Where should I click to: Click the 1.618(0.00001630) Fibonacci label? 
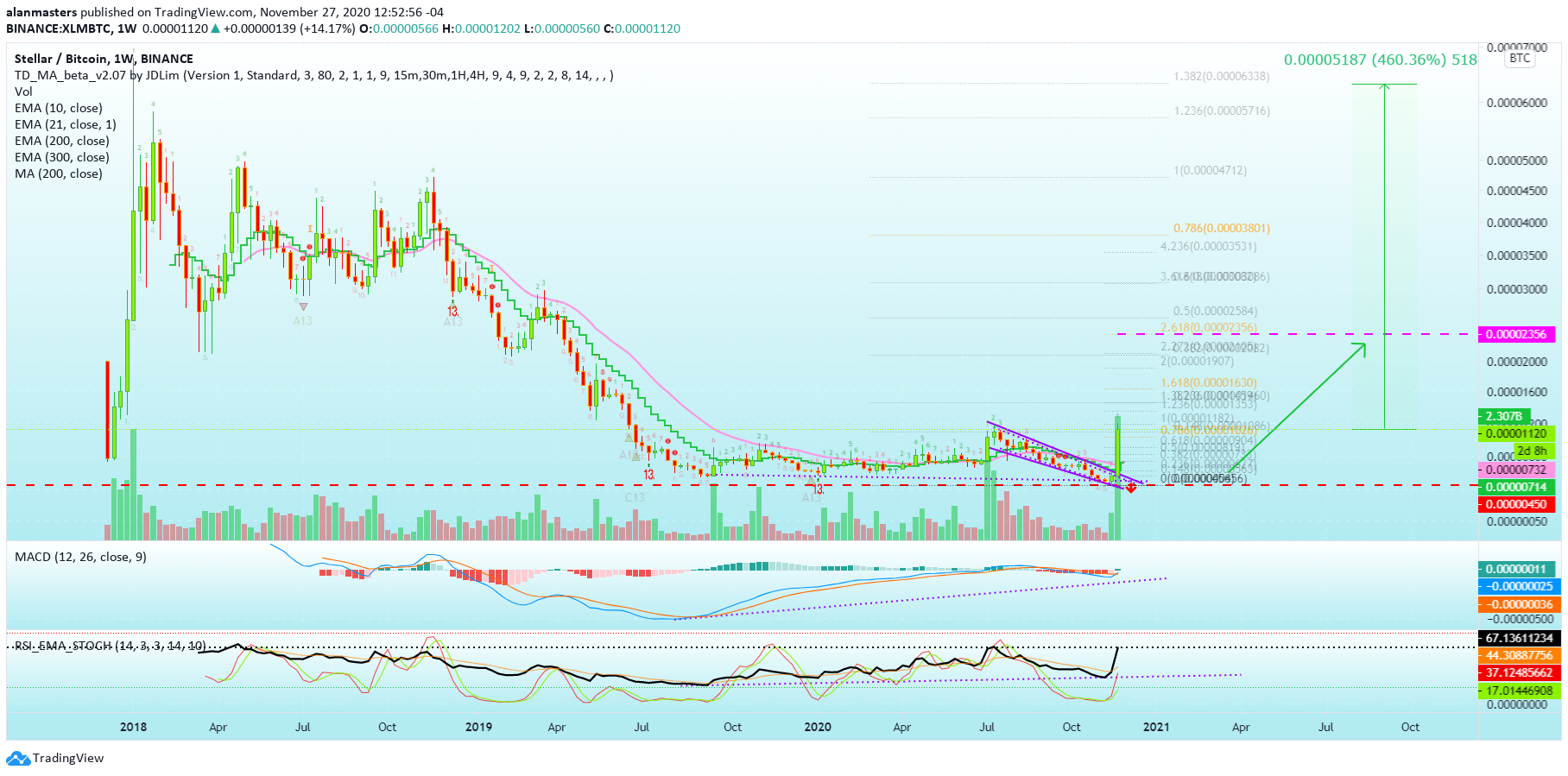[1208, 382]
